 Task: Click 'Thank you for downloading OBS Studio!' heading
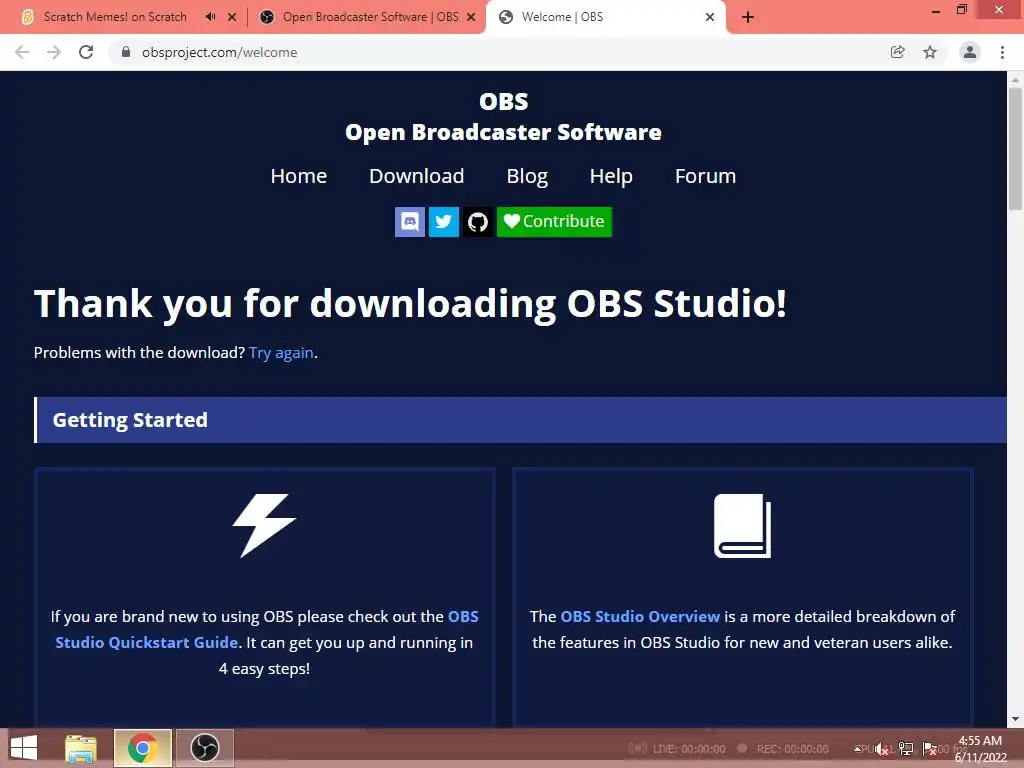[410, 304]
